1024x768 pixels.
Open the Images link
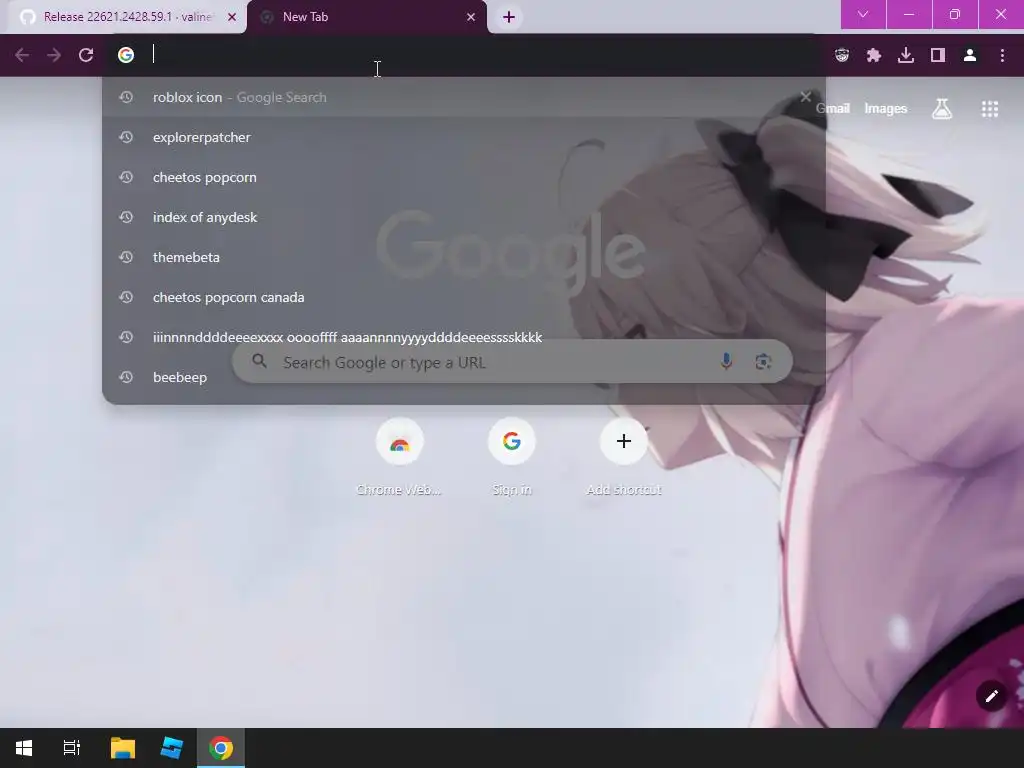(886, 108)
